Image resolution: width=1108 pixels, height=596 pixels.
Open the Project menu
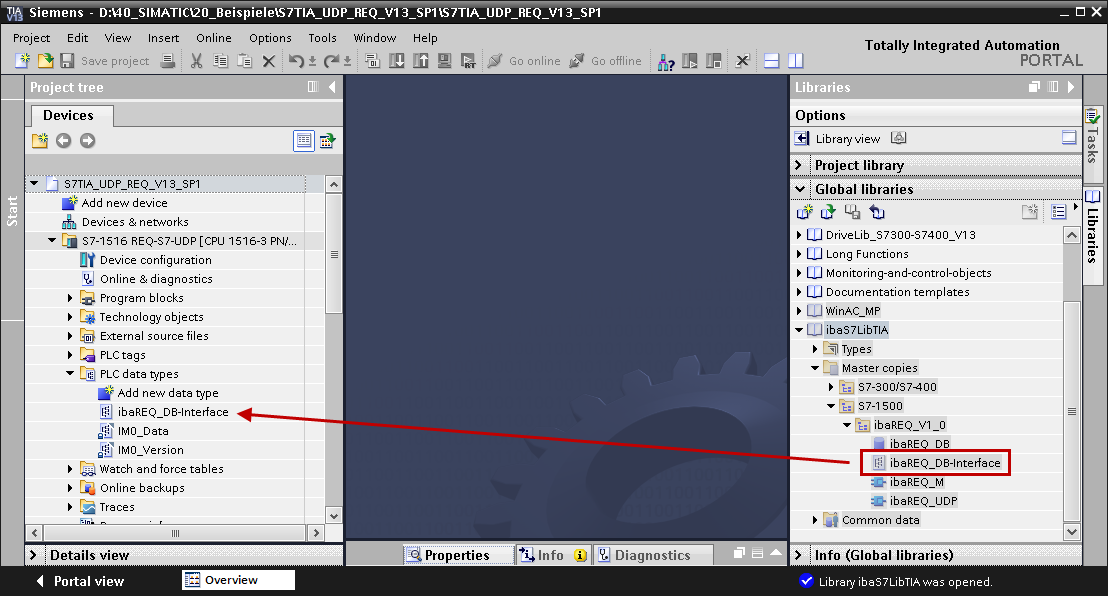(x=31, y=37)
